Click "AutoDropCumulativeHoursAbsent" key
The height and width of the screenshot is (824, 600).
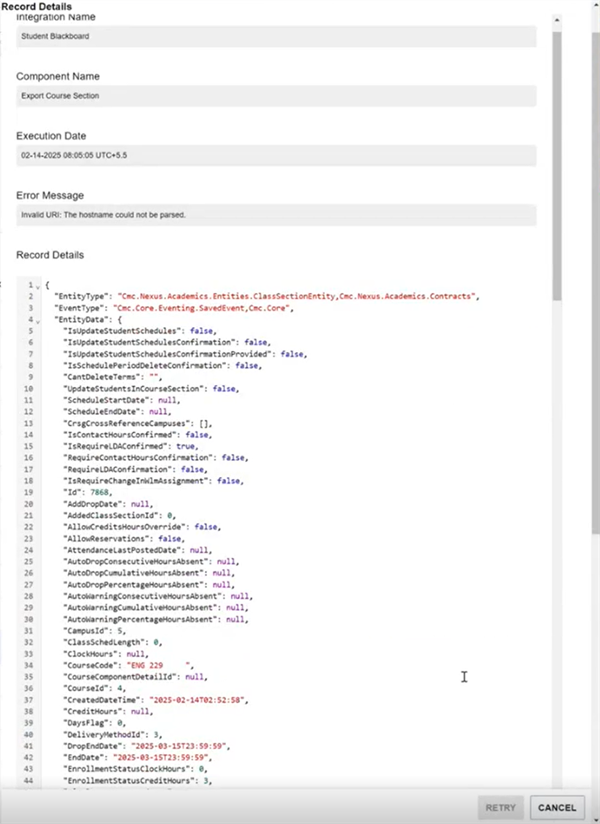point(133,573)
